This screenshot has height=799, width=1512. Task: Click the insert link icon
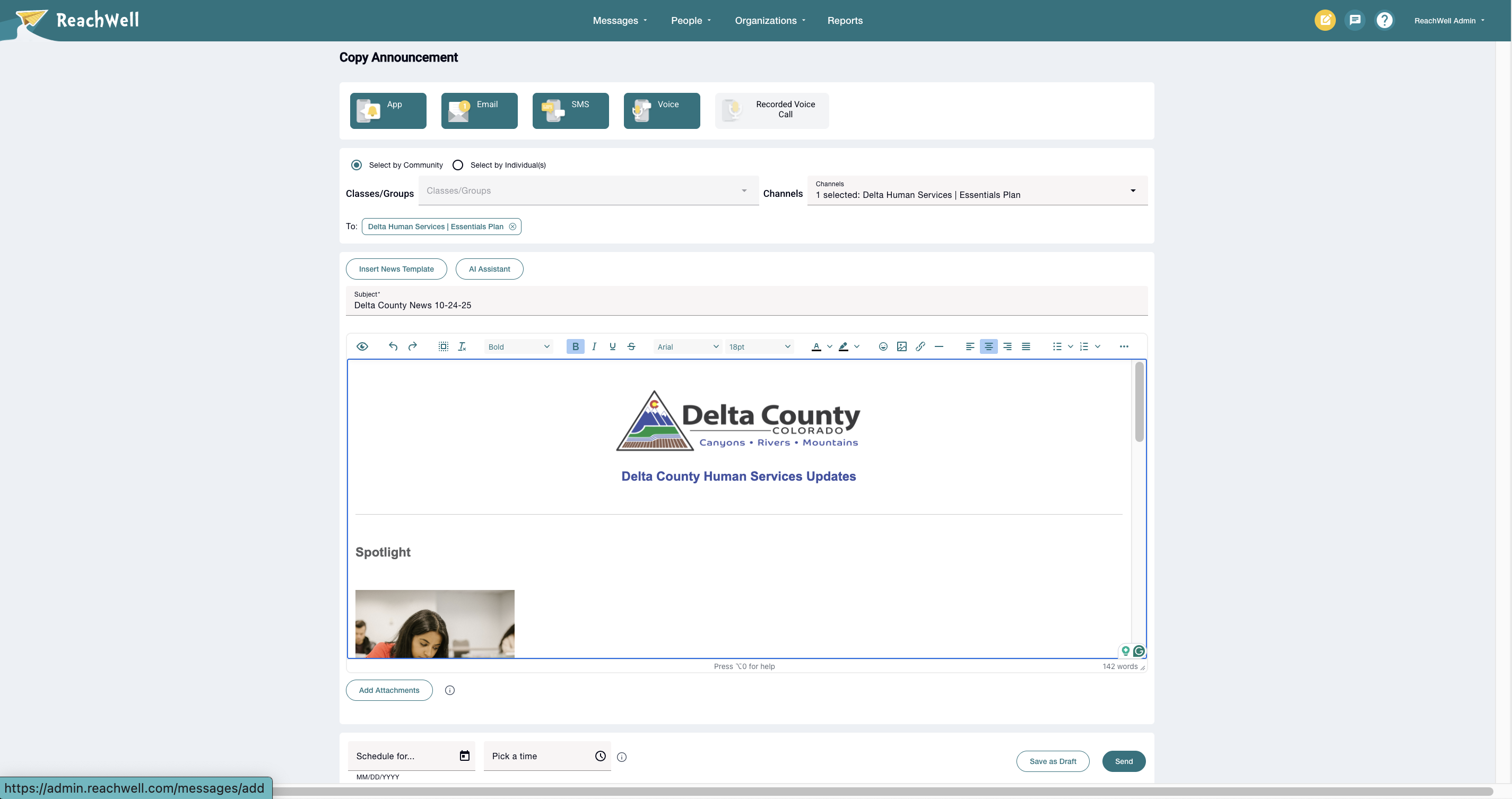[920, 346]
